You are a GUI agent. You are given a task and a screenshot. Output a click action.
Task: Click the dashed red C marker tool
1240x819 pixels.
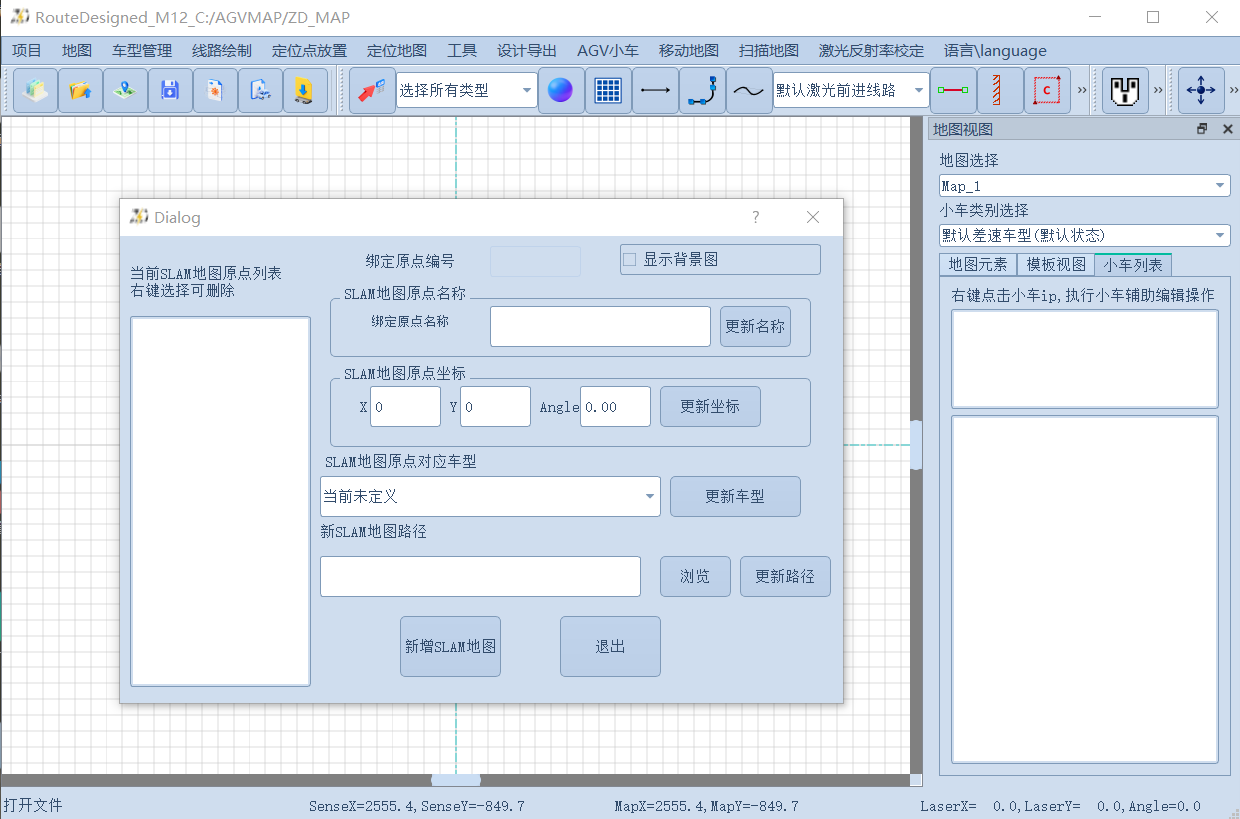(1047, 89)
